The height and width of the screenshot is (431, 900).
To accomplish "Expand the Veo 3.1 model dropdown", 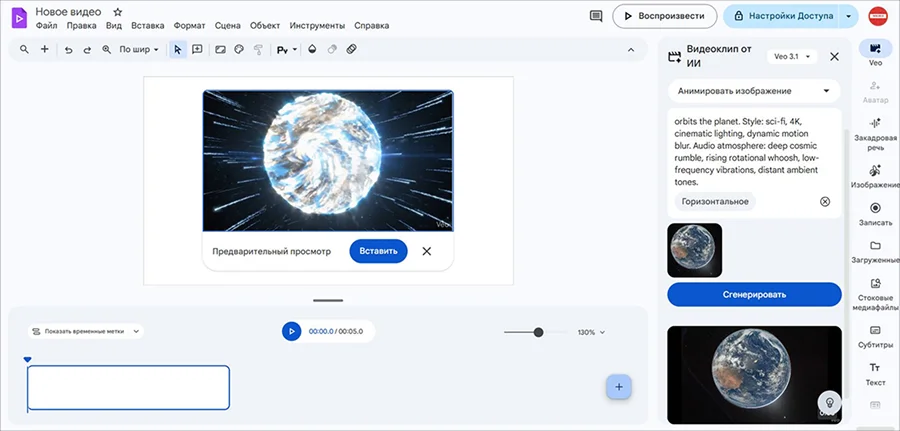I will 792,56.
